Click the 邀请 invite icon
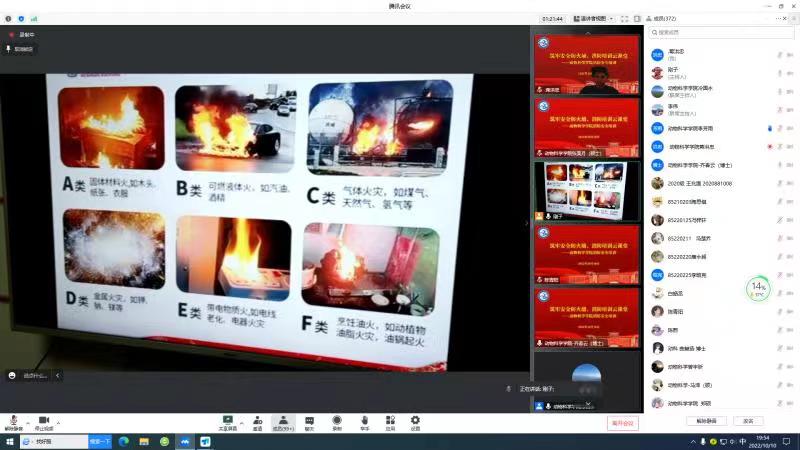Screen dimensions: 800x450 pos(258,420)
